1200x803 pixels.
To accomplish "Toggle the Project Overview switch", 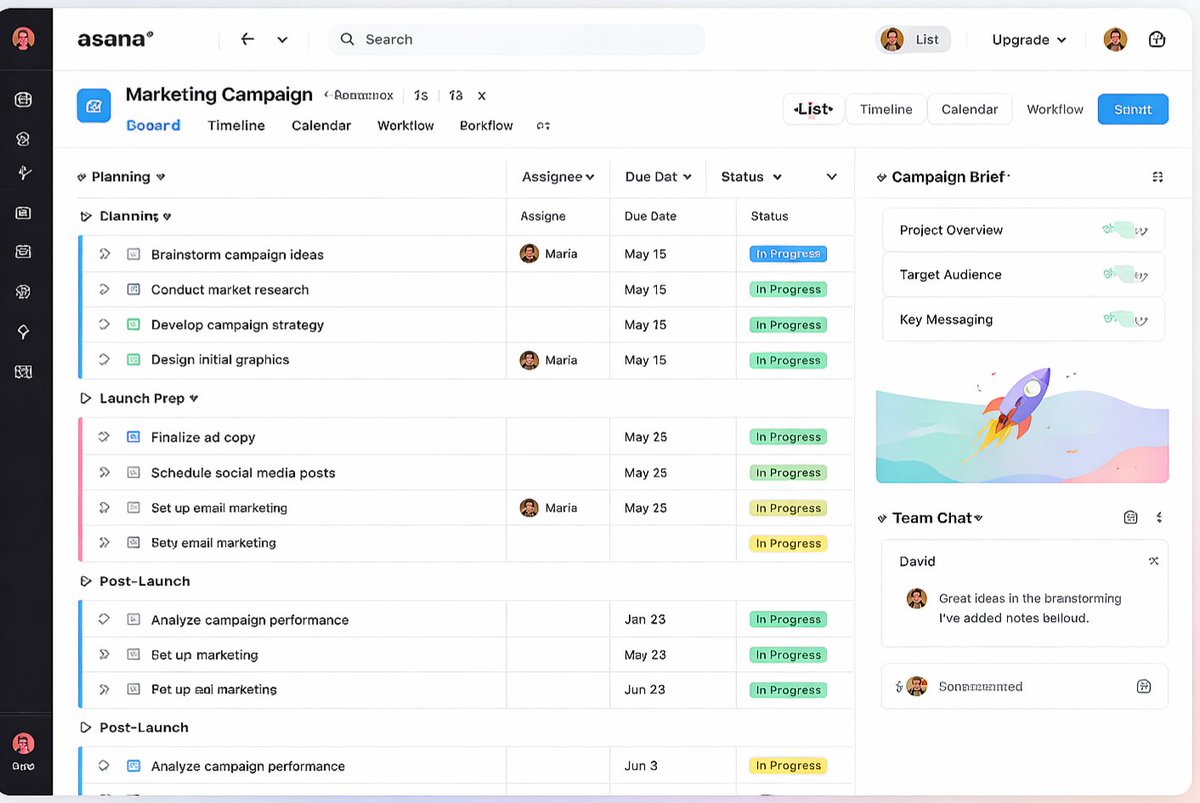I will [x=1125, y=230].
